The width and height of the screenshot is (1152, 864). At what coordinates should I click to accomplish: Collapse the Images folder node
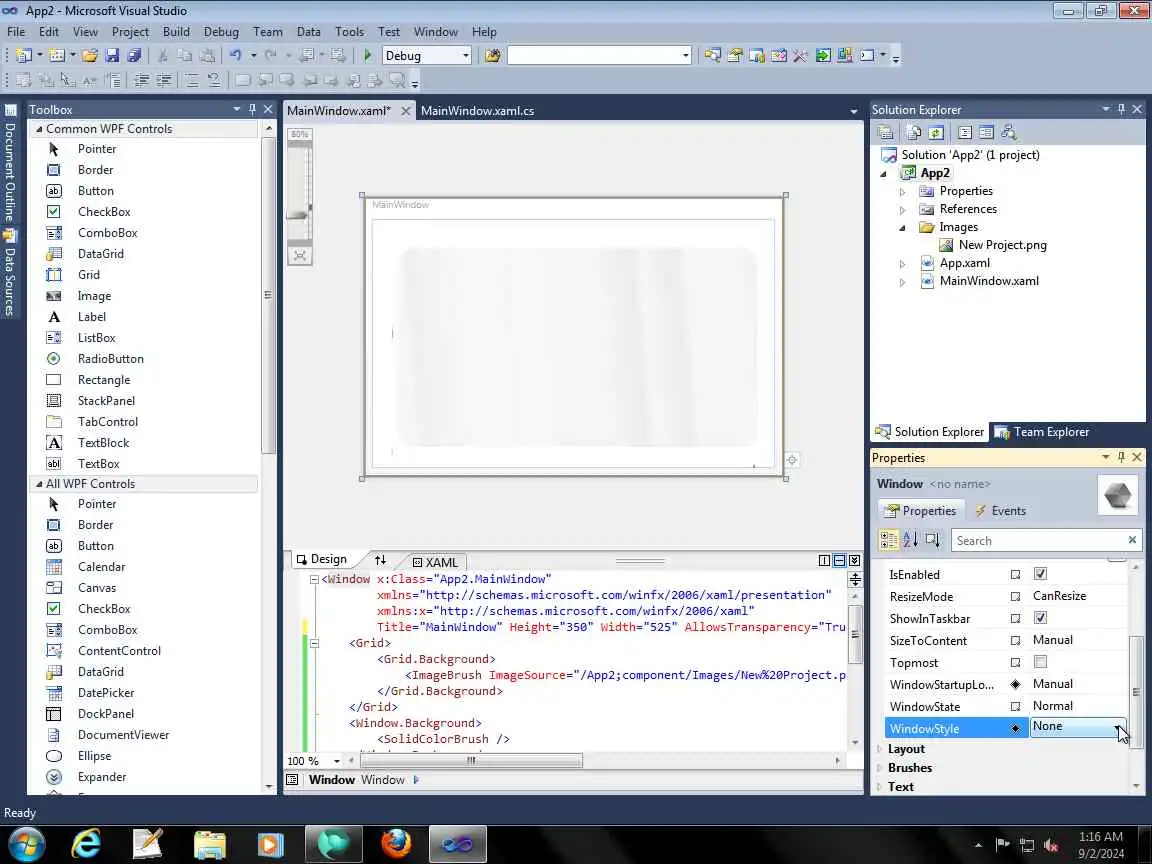click(x=902, y=228)
